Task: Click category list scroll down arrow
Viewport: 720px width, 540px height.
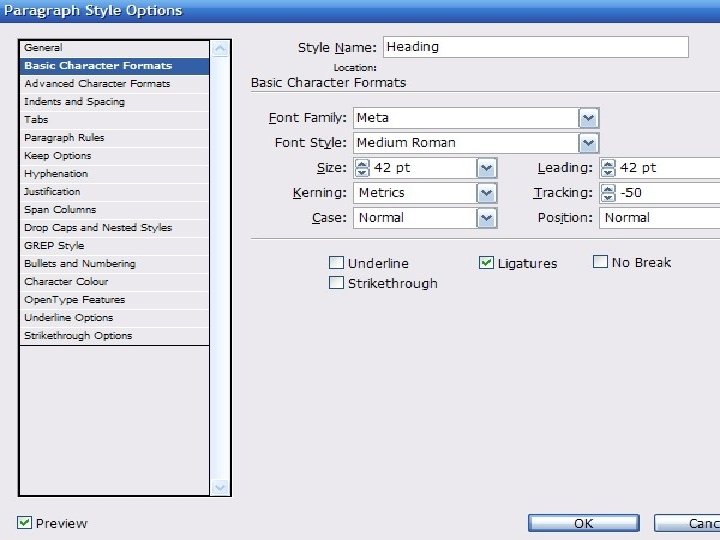Action: [220, 487]
